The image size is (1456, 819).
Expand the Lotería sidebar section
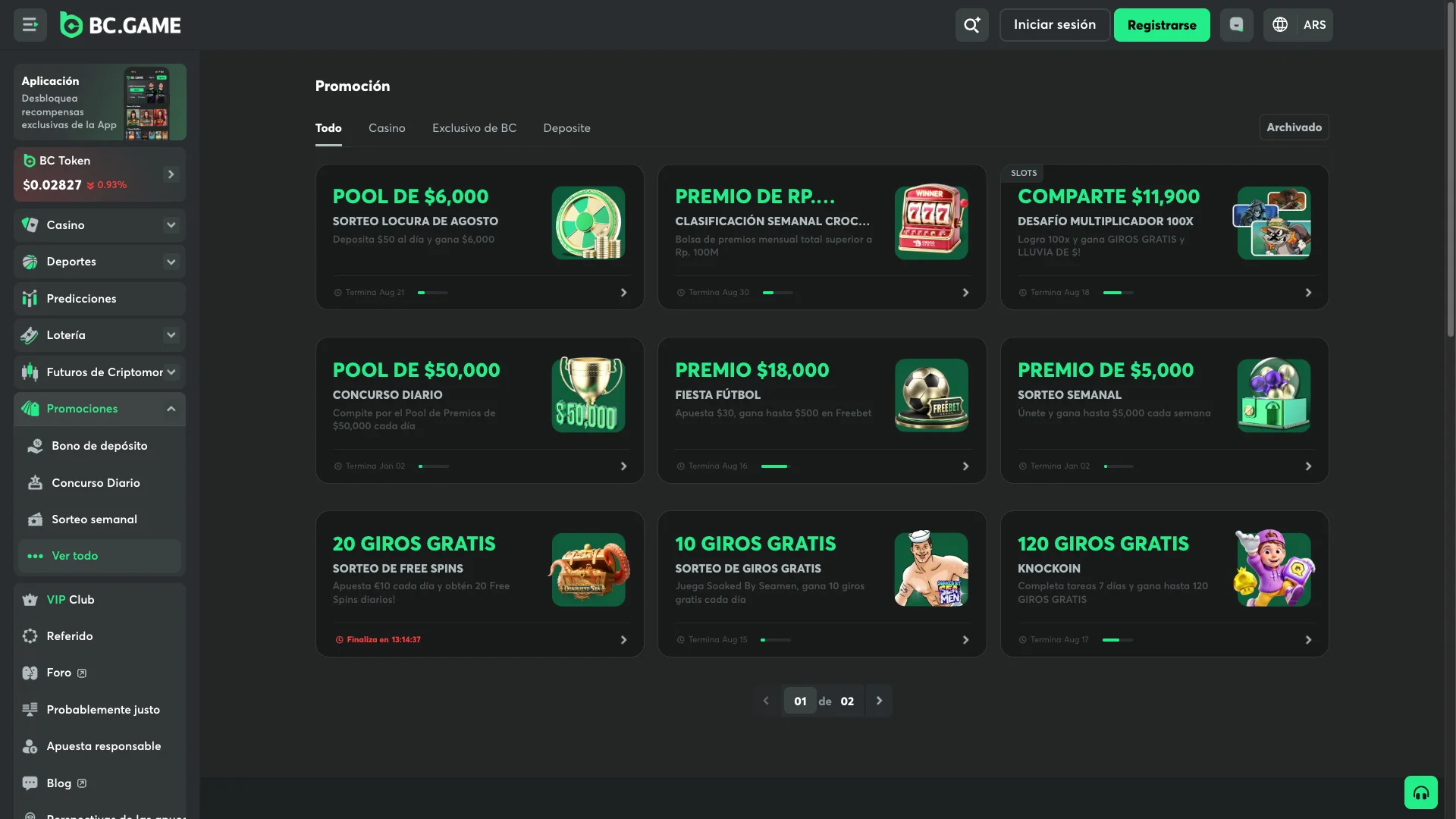(x=171, y=335)
